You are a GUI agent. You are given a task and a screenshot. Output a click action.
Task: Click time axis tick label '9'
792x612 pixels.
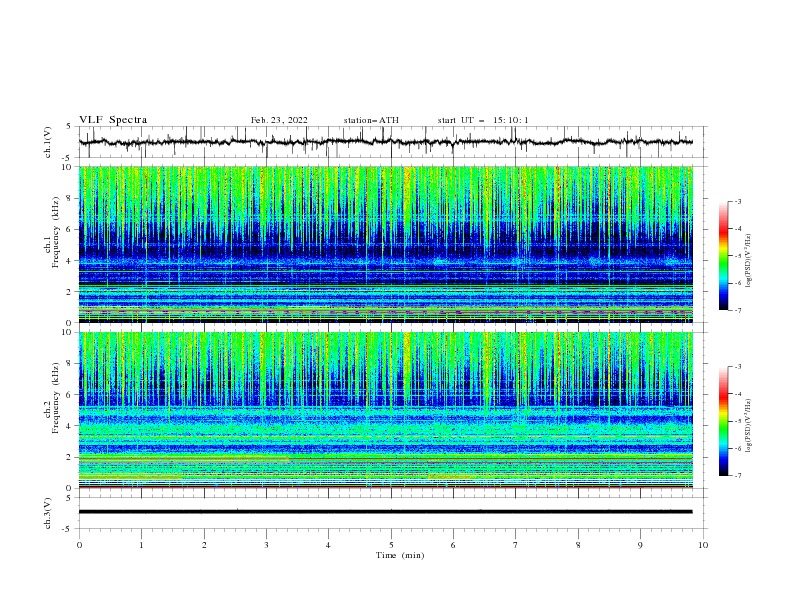pyautogui.click(x=640, y=545)
